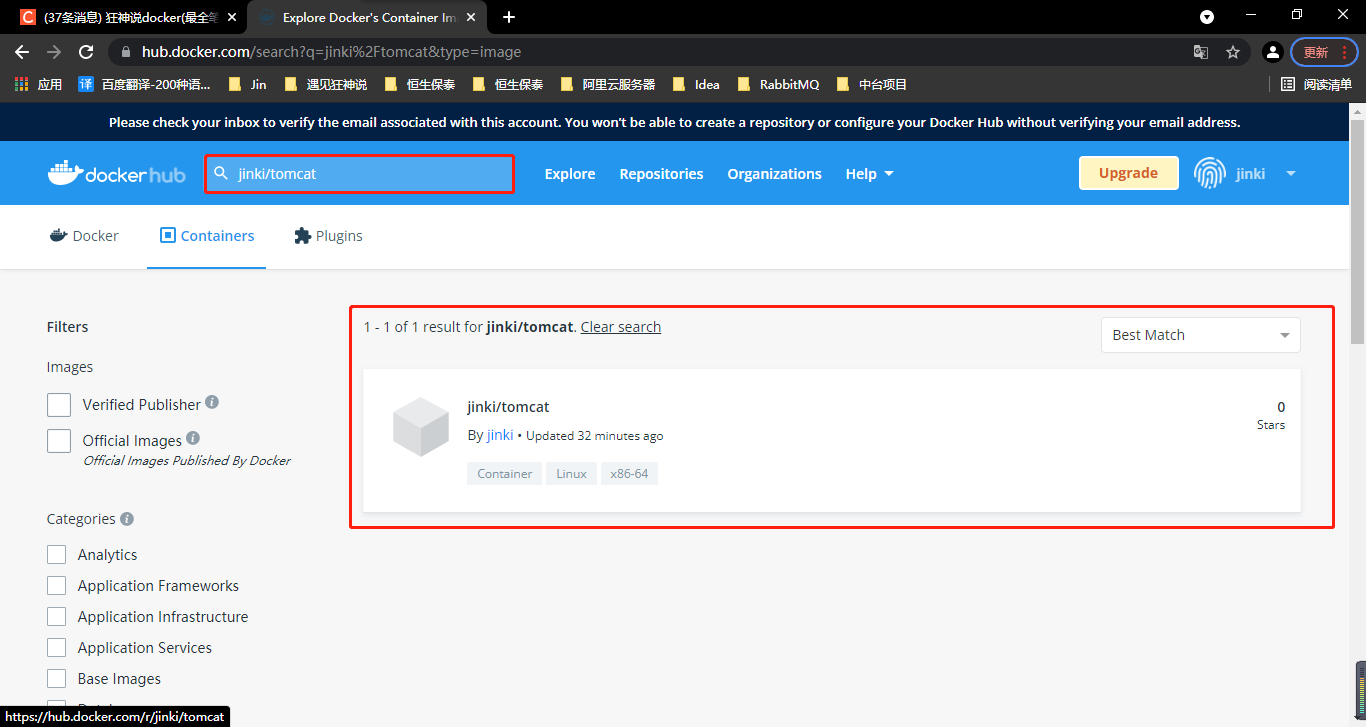Switch to the Plugins tab
The width and height of the screenshot is (1366, 727).
click(x=328, y=236)
